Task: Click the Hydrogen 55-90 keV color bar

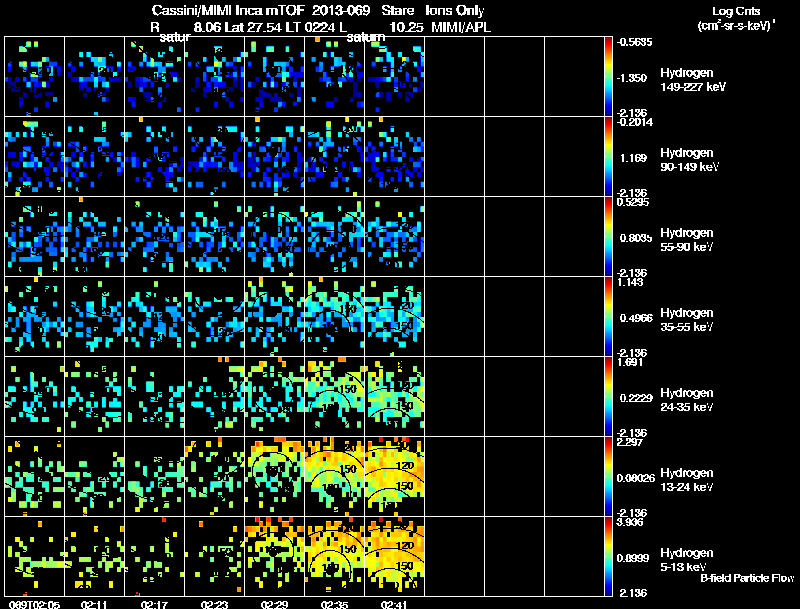Action: pos(608,237)
